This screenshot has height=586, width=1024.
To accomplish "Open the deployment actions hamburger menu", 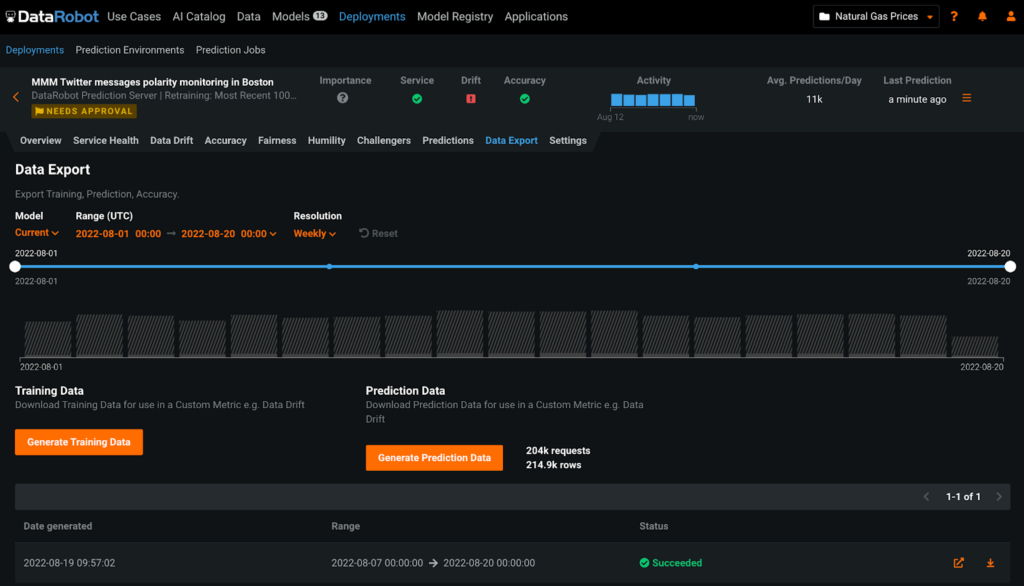I will coord(965,98).
